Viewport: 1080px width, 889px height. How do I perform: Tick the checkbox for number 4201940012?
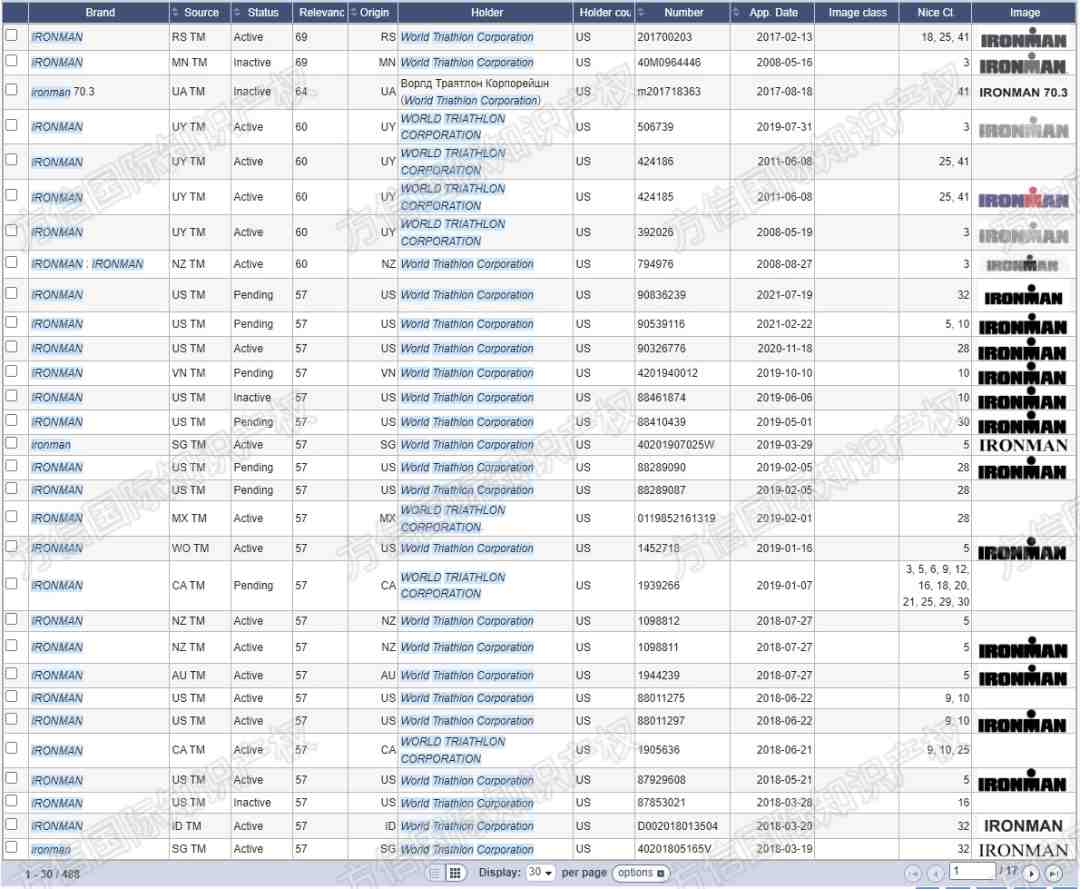pyautogui.click(x=12, y=371)
